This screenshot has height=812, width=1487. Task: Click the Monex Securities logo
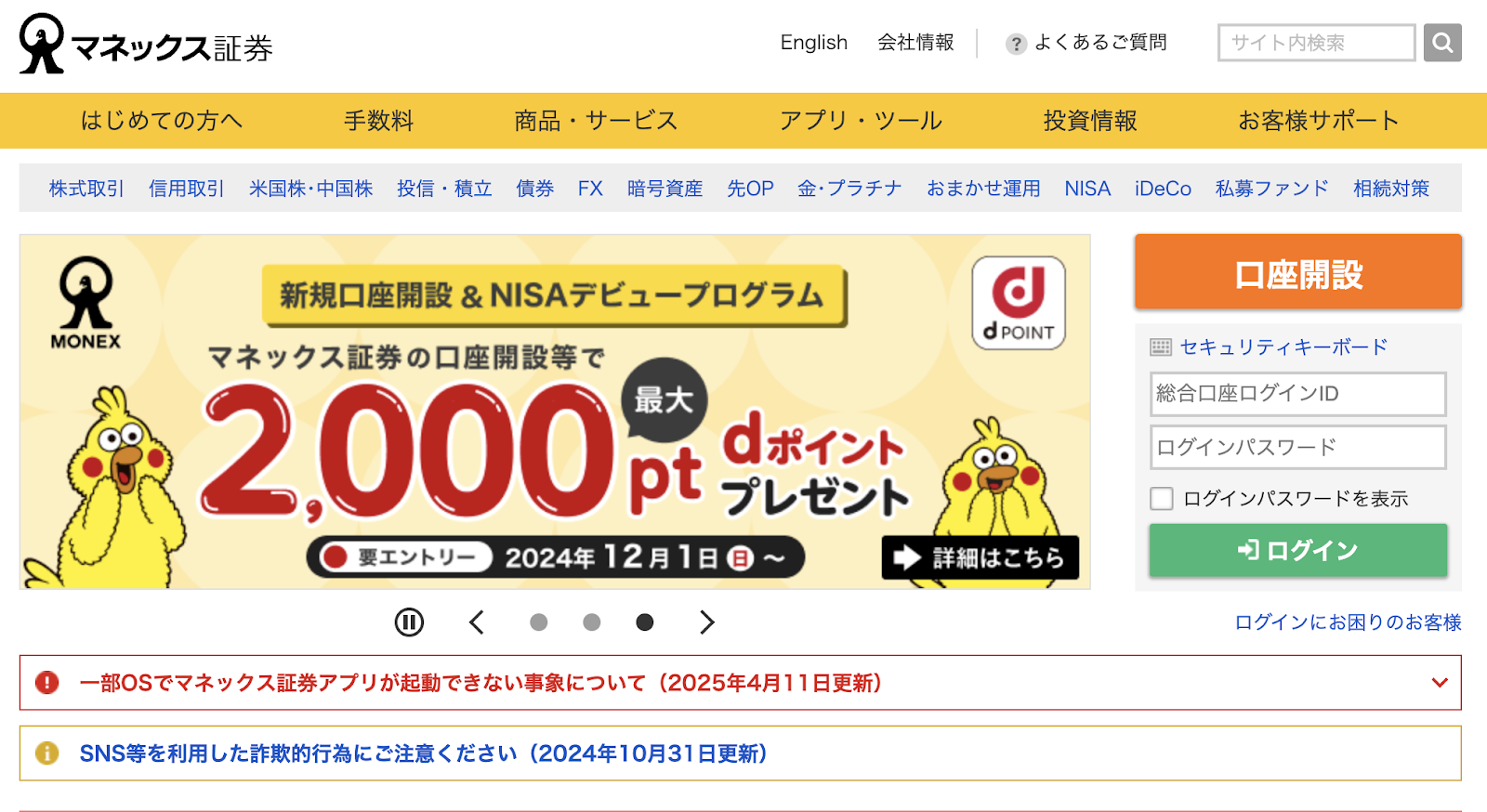(146, 45)
